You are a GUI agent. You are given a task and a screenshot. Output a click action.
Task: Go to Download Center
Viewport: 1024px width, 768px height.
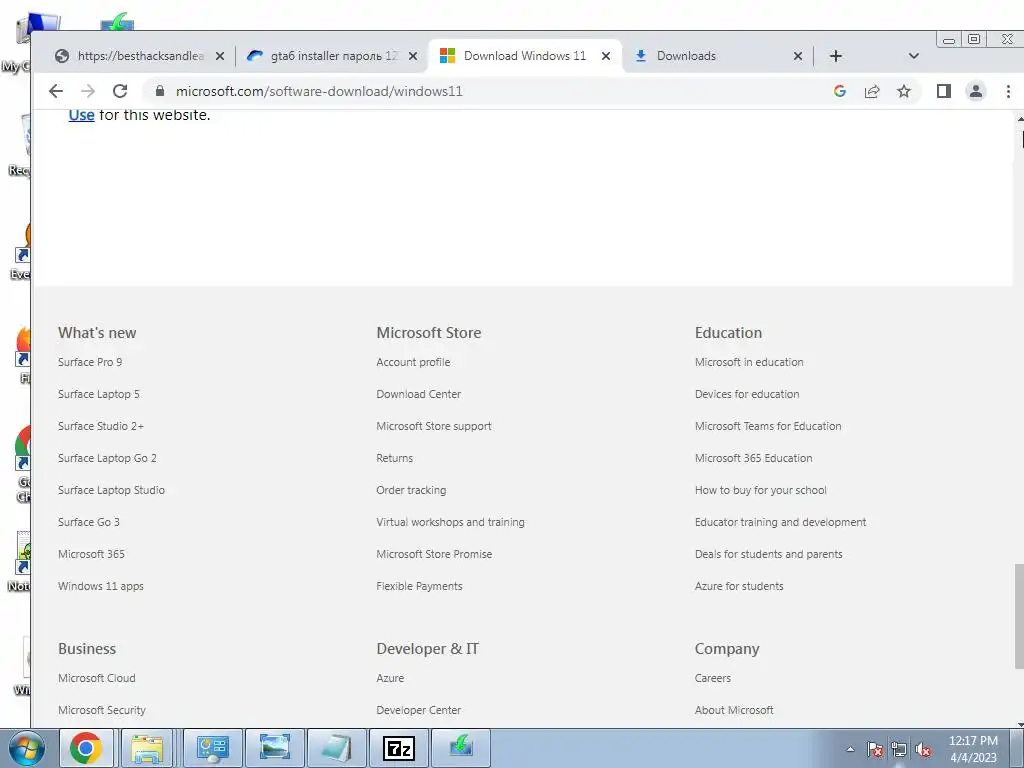[x=419, y=394]
